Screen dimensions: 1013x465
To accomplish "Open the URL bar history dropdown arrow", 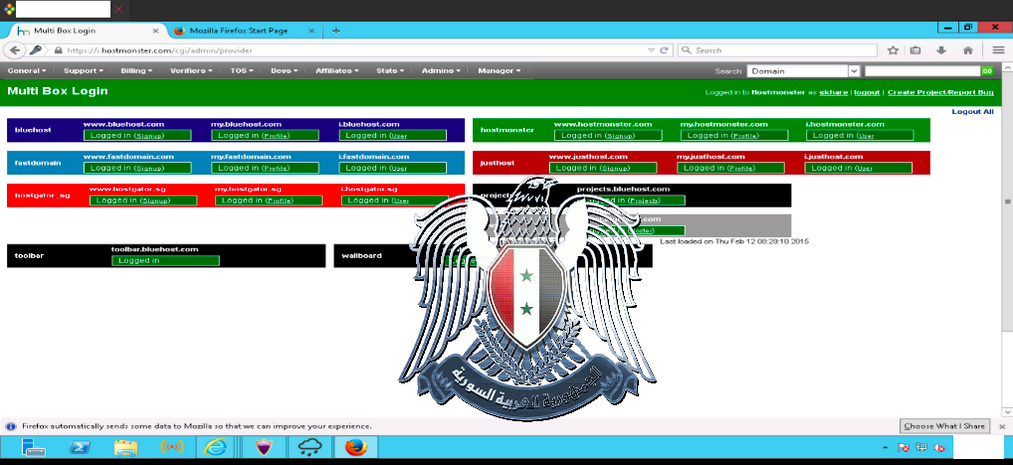I will click(651, 50).
